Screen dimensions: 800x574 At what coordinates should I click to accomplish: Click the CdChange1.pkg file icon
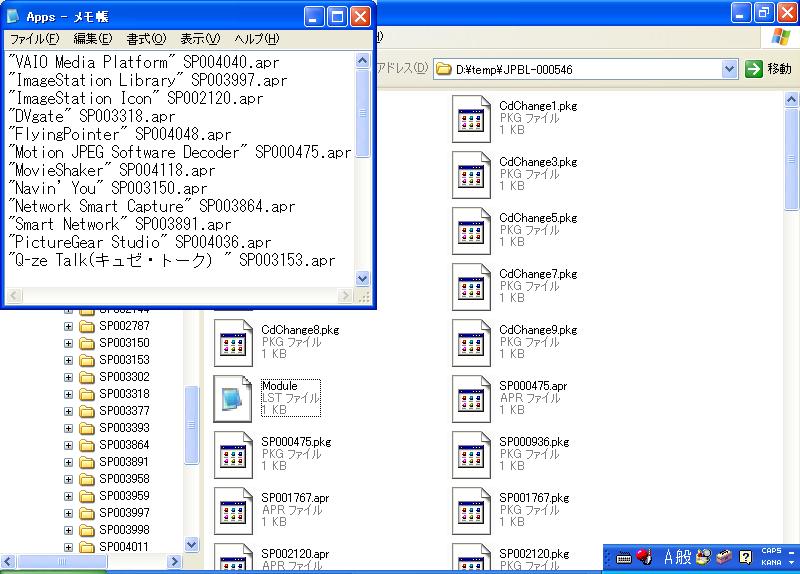coord(471,119)
